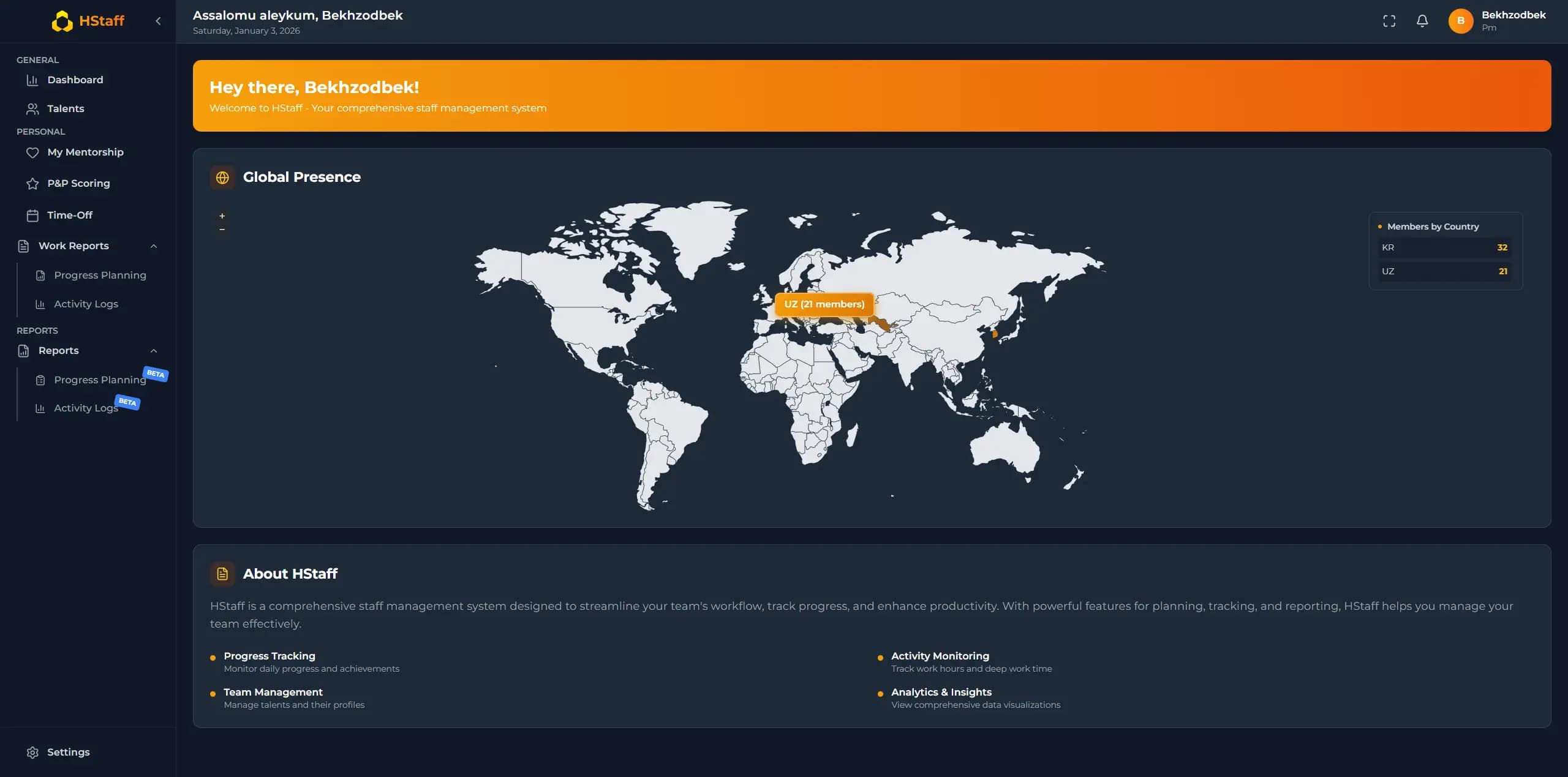The height and width of the screenshot is (777, 1568).
Task: Toggle the UZ country tooltip on the map
Action: pyautogui.click(x=824, y=304)
